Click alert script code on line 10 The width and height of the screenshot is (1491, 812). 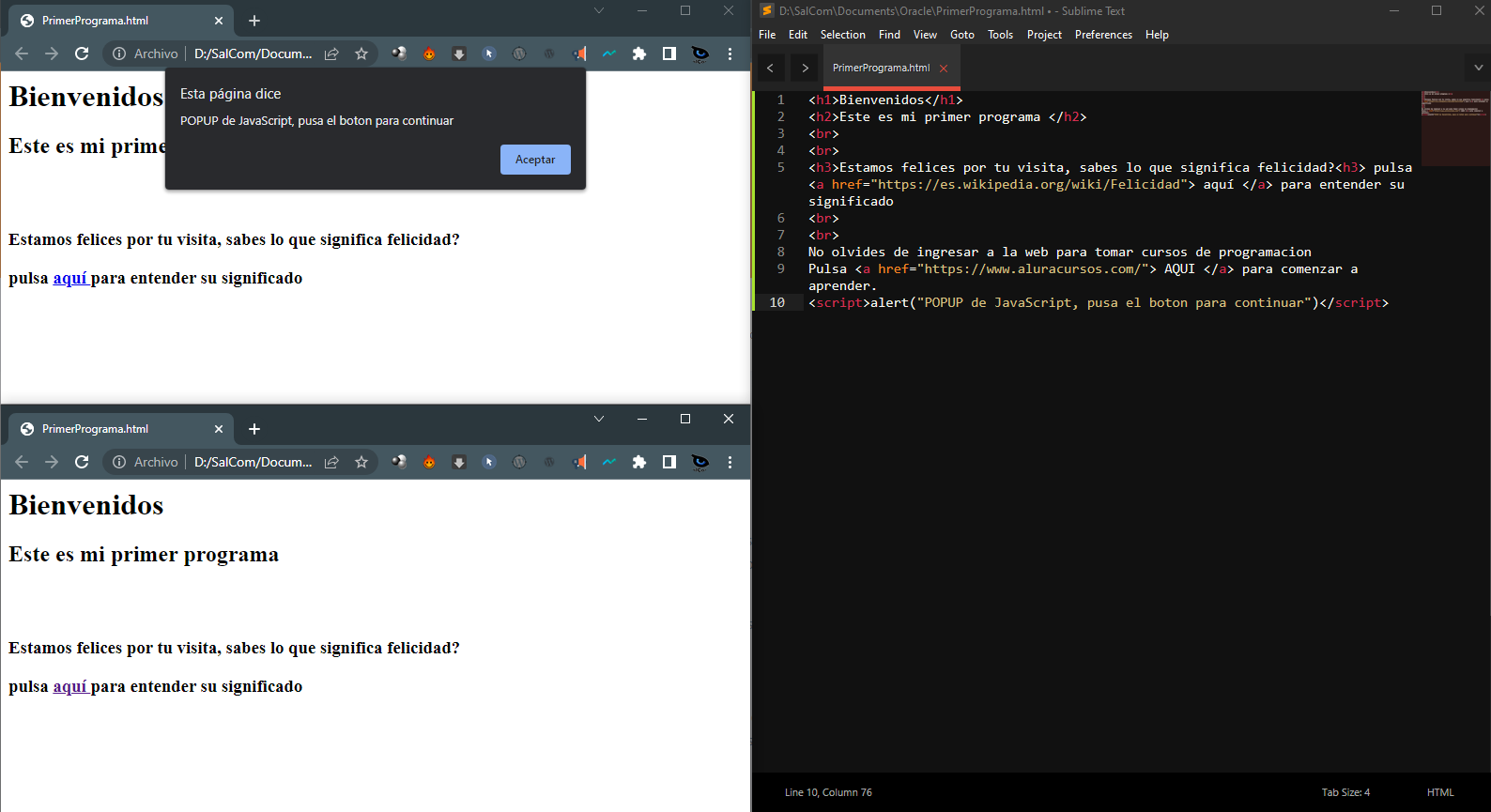pyautogui.click(x=1098, y=302)
